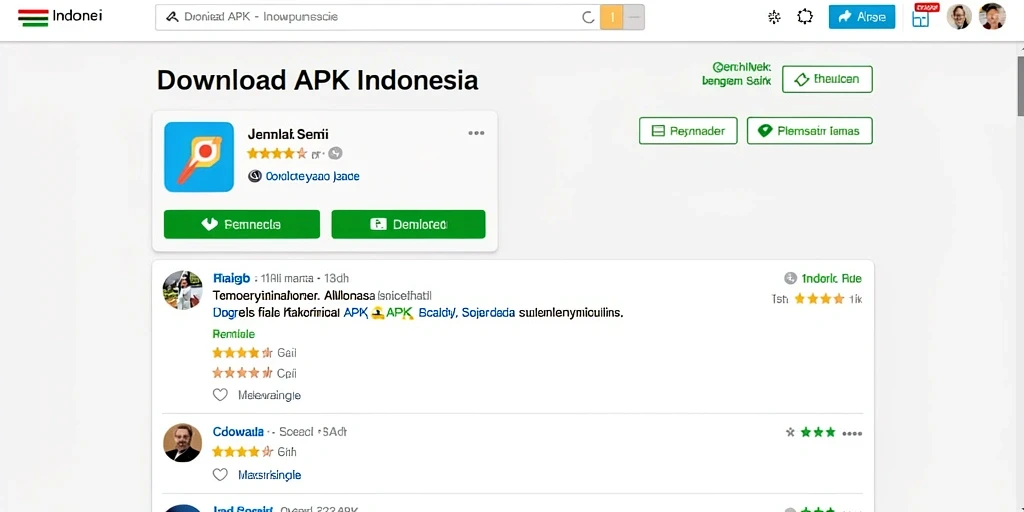Viewport: 1024px width, 512px height.
Task: Click the Jennlat Semii app icon
Action: 199,157
